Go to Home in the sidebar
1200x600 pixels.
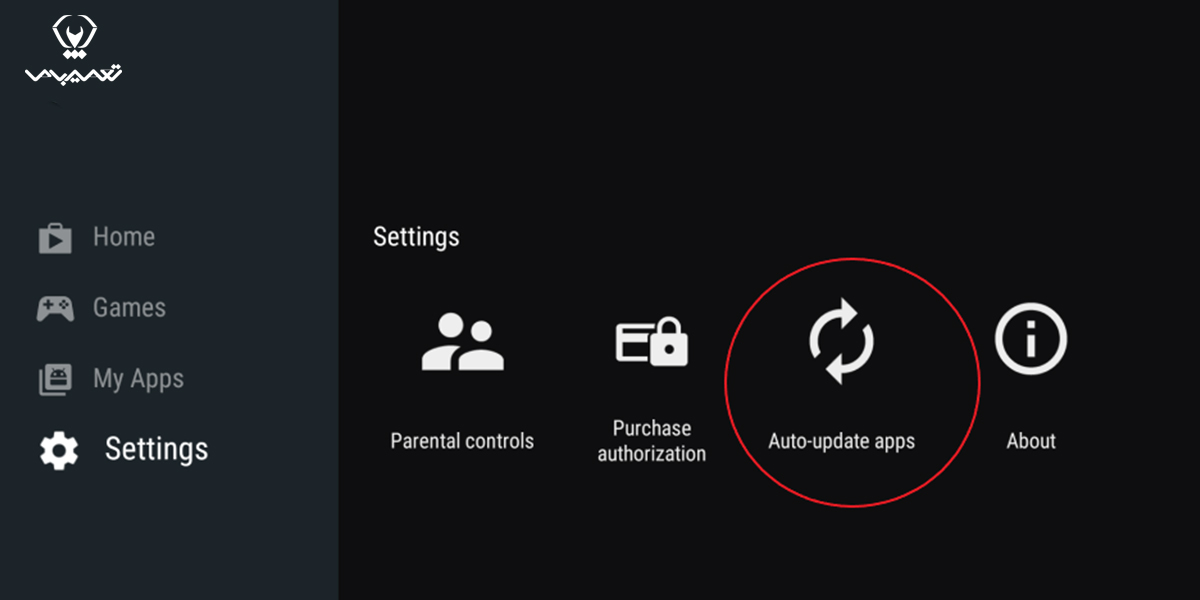click(124, 237)
